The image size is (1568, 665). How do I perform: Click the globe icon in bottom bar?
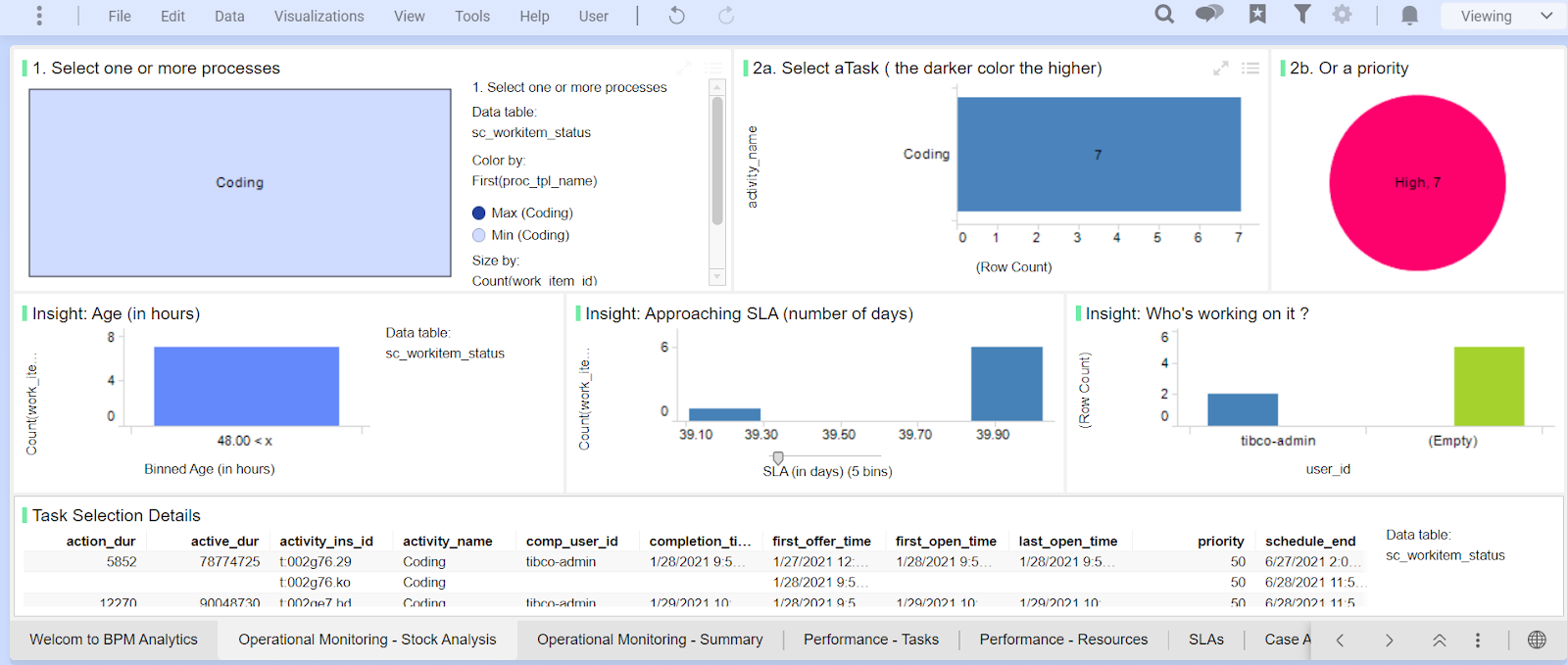(1537, 640)
